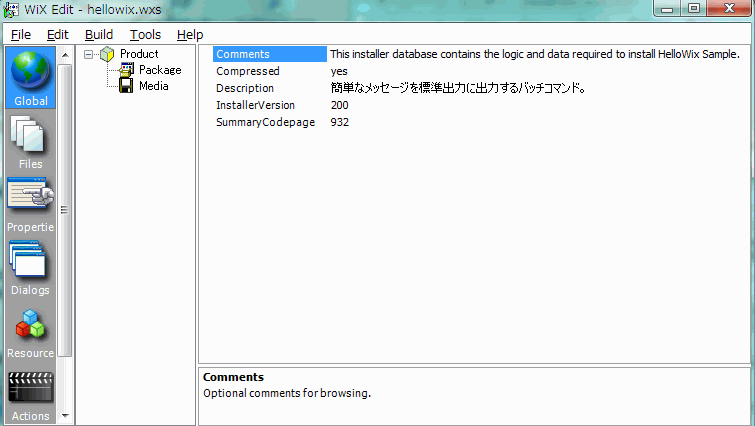Viewport: 755px width, 426px height.
Task: Select the Product tree item
Action: point(139,54)
